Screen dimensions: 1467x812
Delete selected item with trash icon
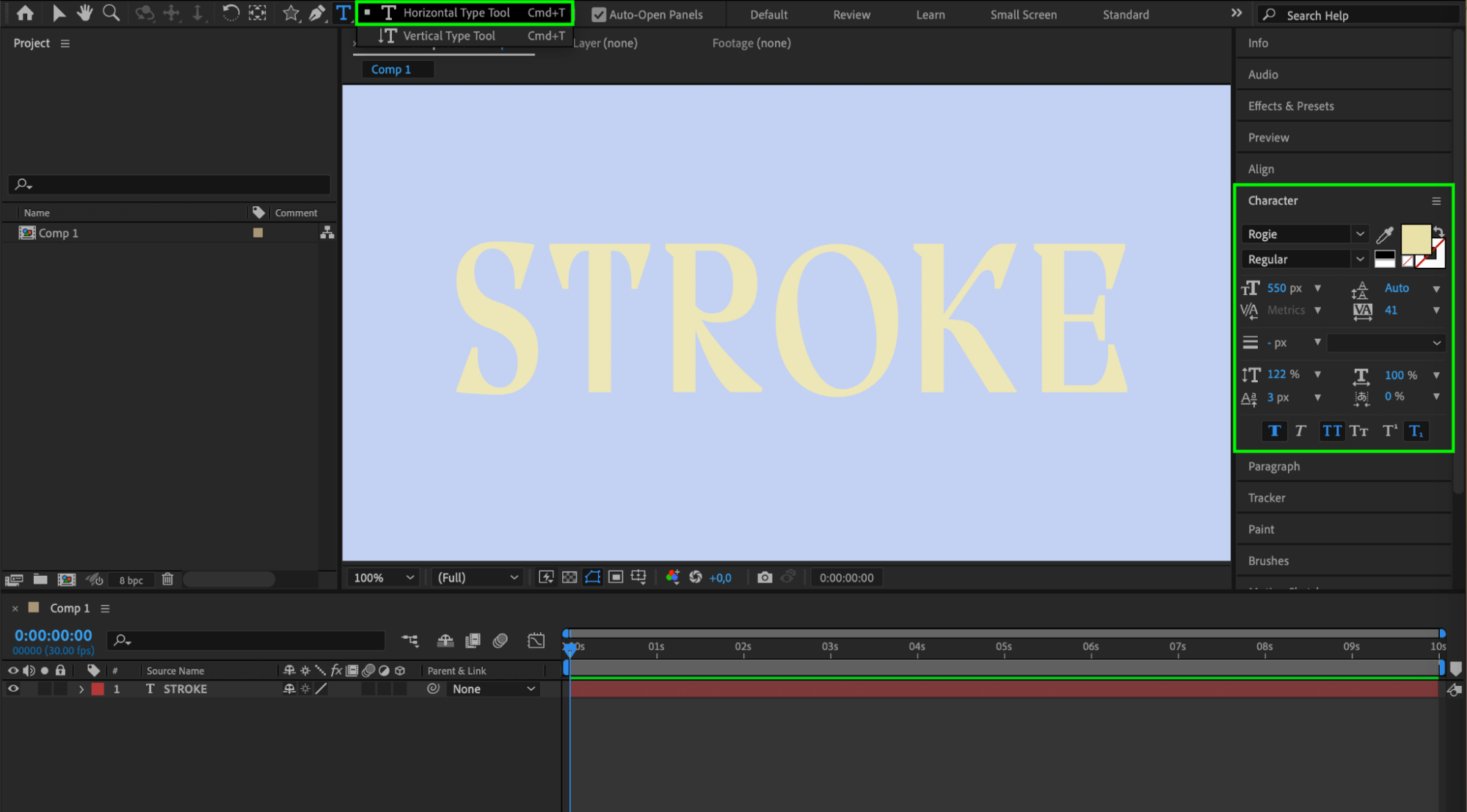point(167,579)
